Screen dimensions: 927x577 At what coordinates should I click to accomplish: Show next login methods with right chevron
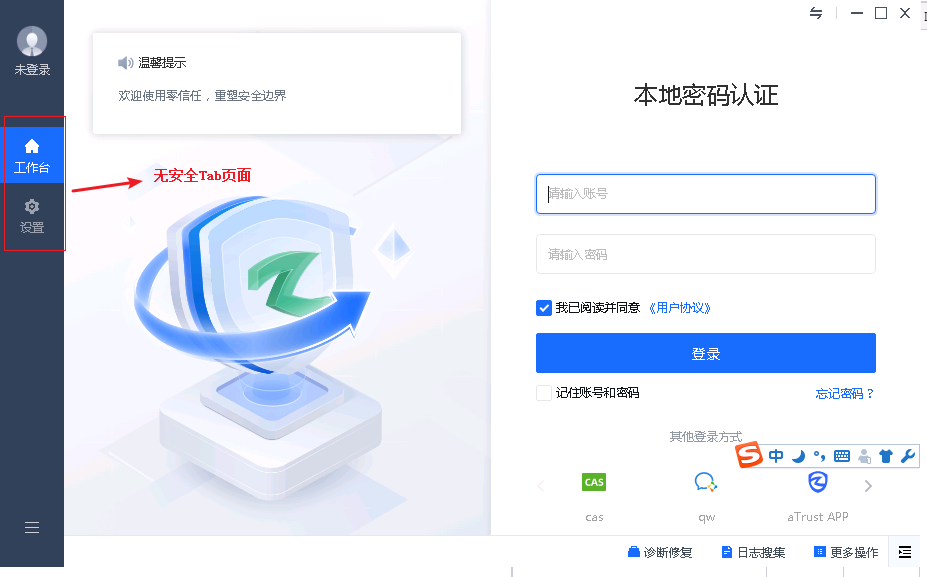click(x=868, y=486)
